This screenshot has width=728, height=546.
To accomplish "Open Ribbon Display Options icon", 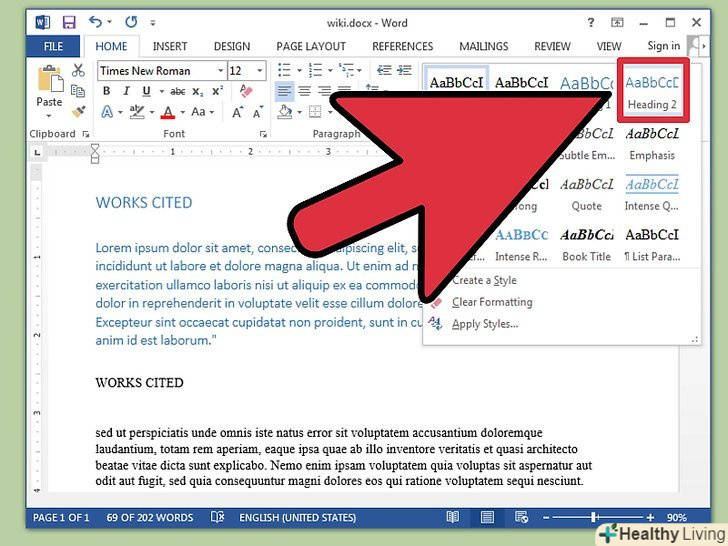I will [617, 22].
